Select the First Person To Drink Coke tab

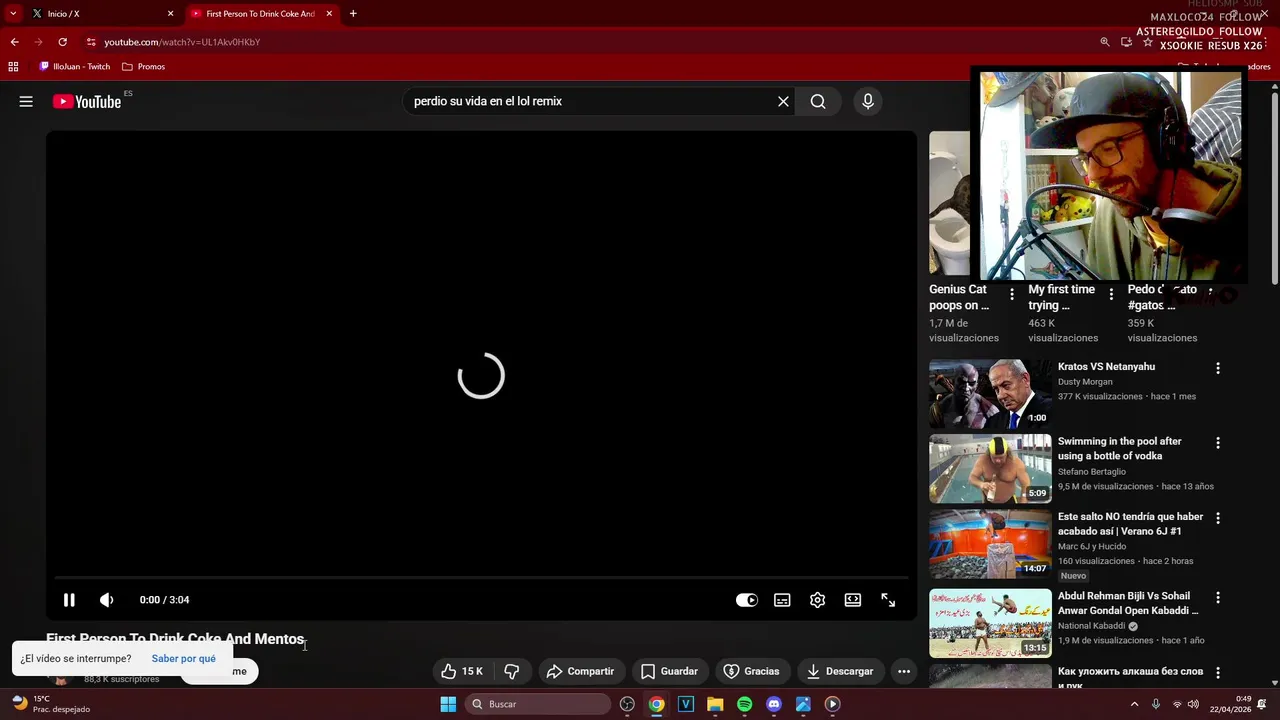click(260, 14)
